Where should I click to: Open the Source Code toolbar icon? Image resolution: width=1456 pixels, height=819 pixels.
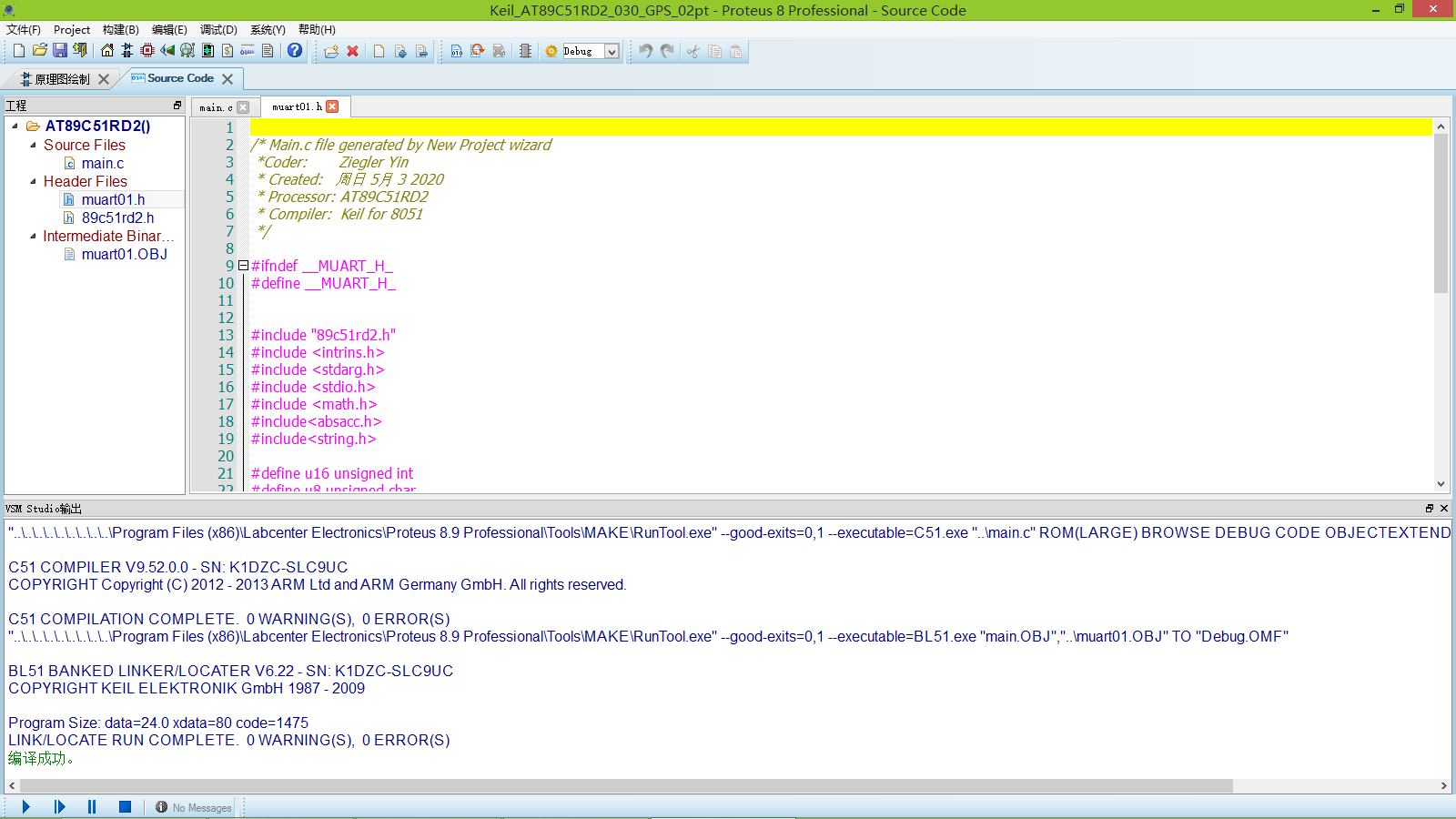coord(248,51)
